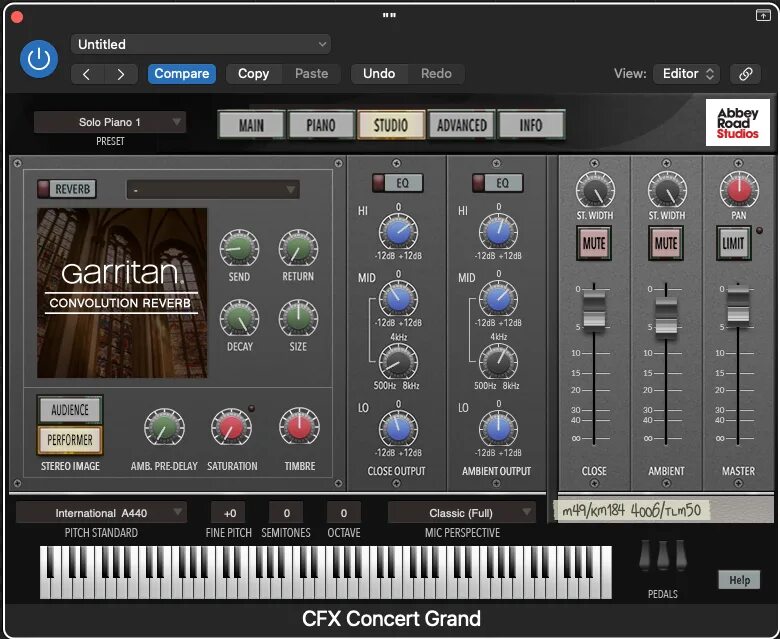Click the MASTER channel fader

738,304
